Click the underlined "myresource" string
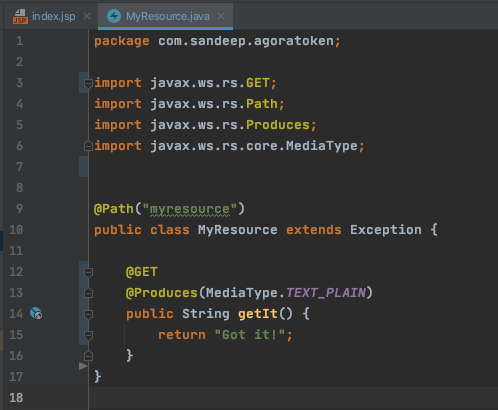The height and width of the screenshot is (410, 498). tap(190, 209)
